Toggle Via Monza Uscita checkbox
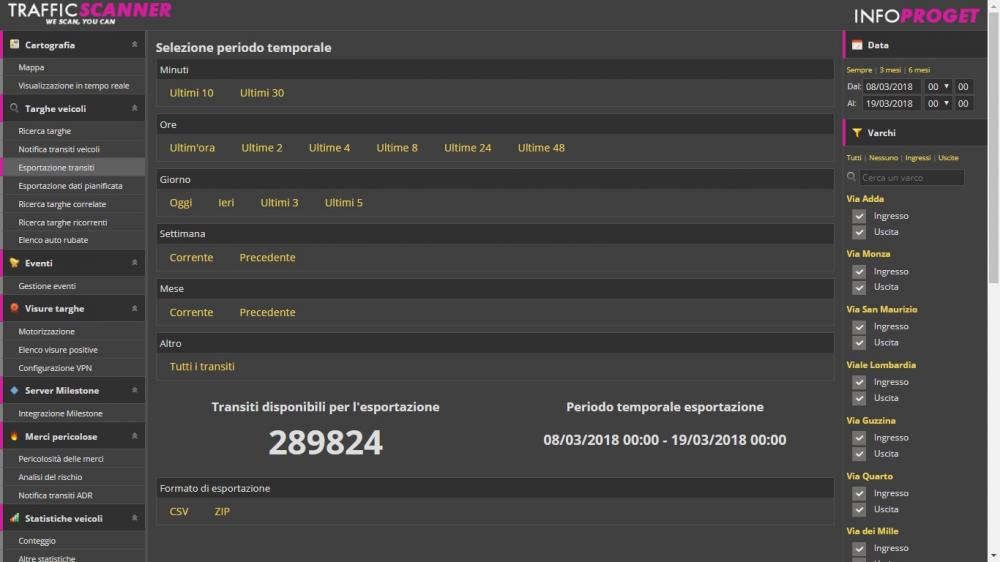This screenshot has width=1000, height=562. coord(858,287)
